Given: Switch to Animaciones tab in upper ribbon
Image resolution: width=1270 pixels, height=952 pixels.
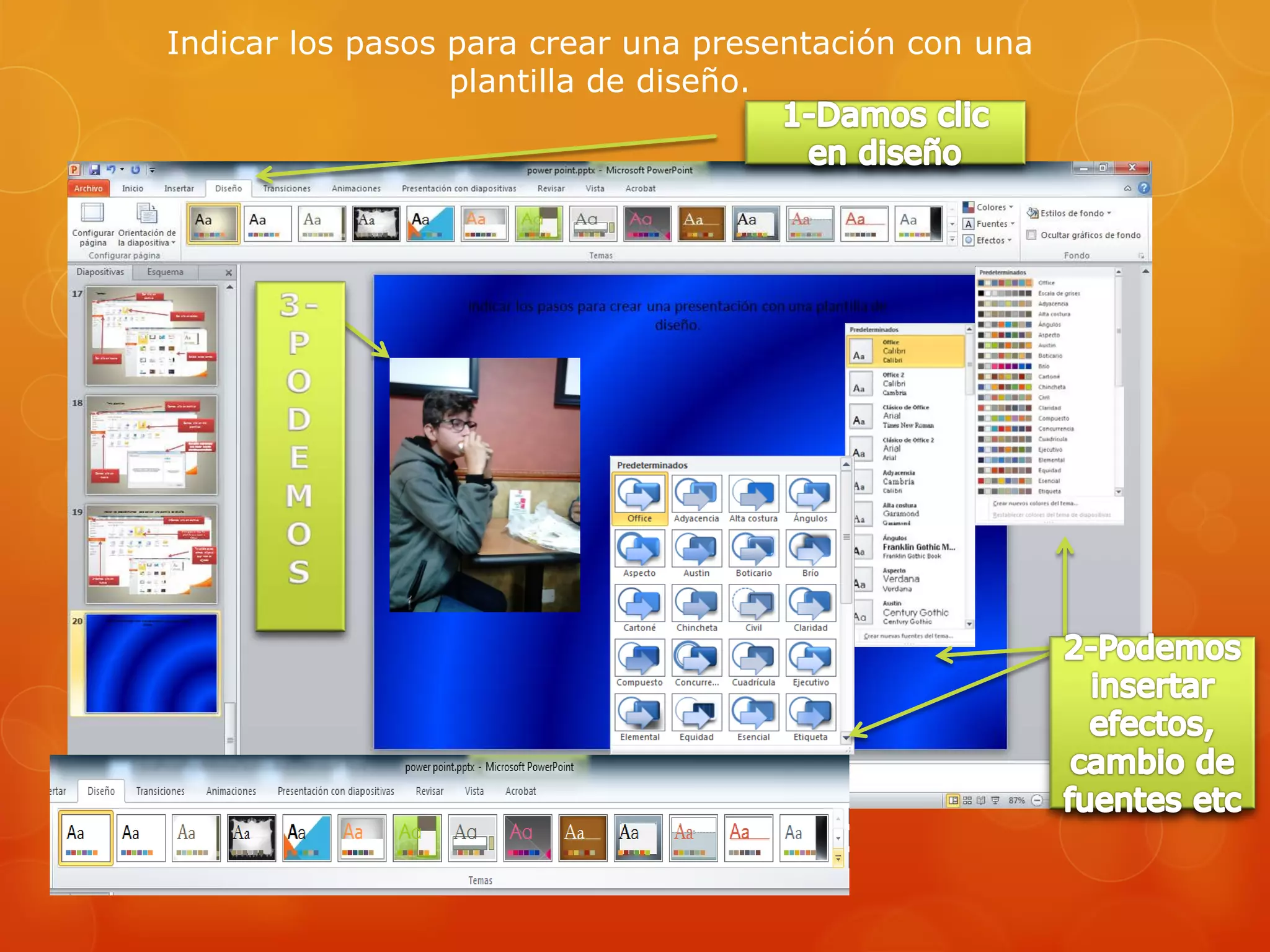Looking at the screenshot, I should pos(356,188).
